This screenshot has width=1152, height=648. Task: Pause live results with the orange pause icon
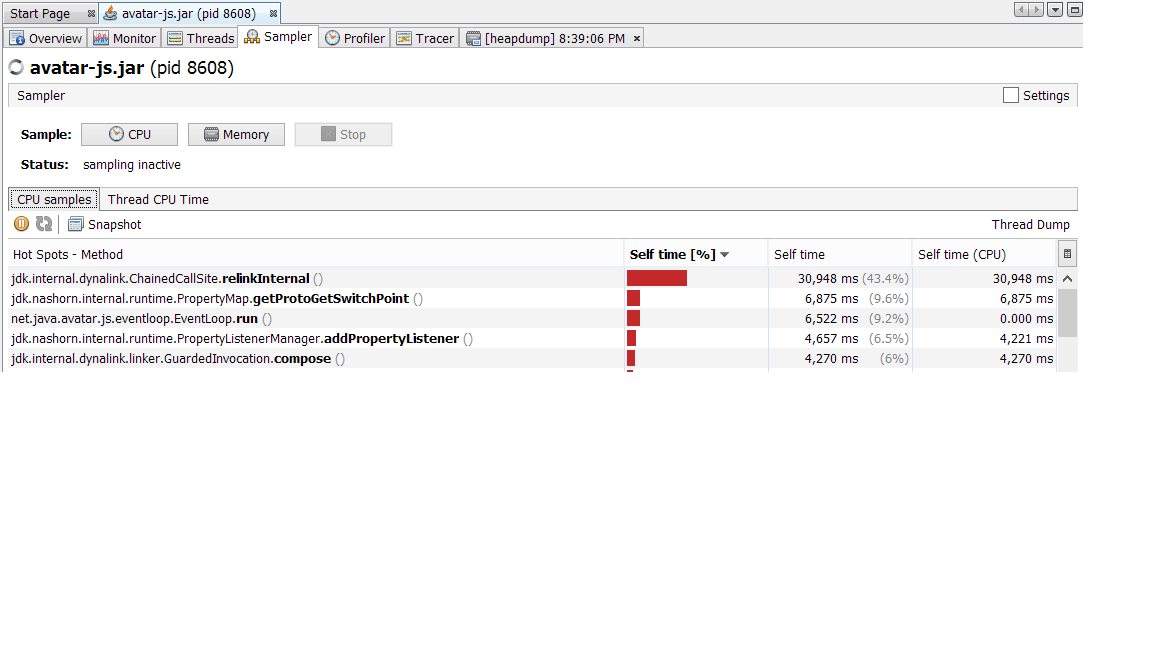tap(21, 224)
